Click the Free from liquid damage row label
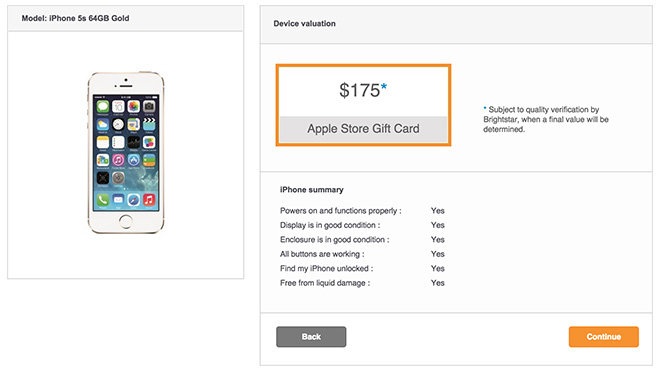The image size is (660, 371). 325,283
